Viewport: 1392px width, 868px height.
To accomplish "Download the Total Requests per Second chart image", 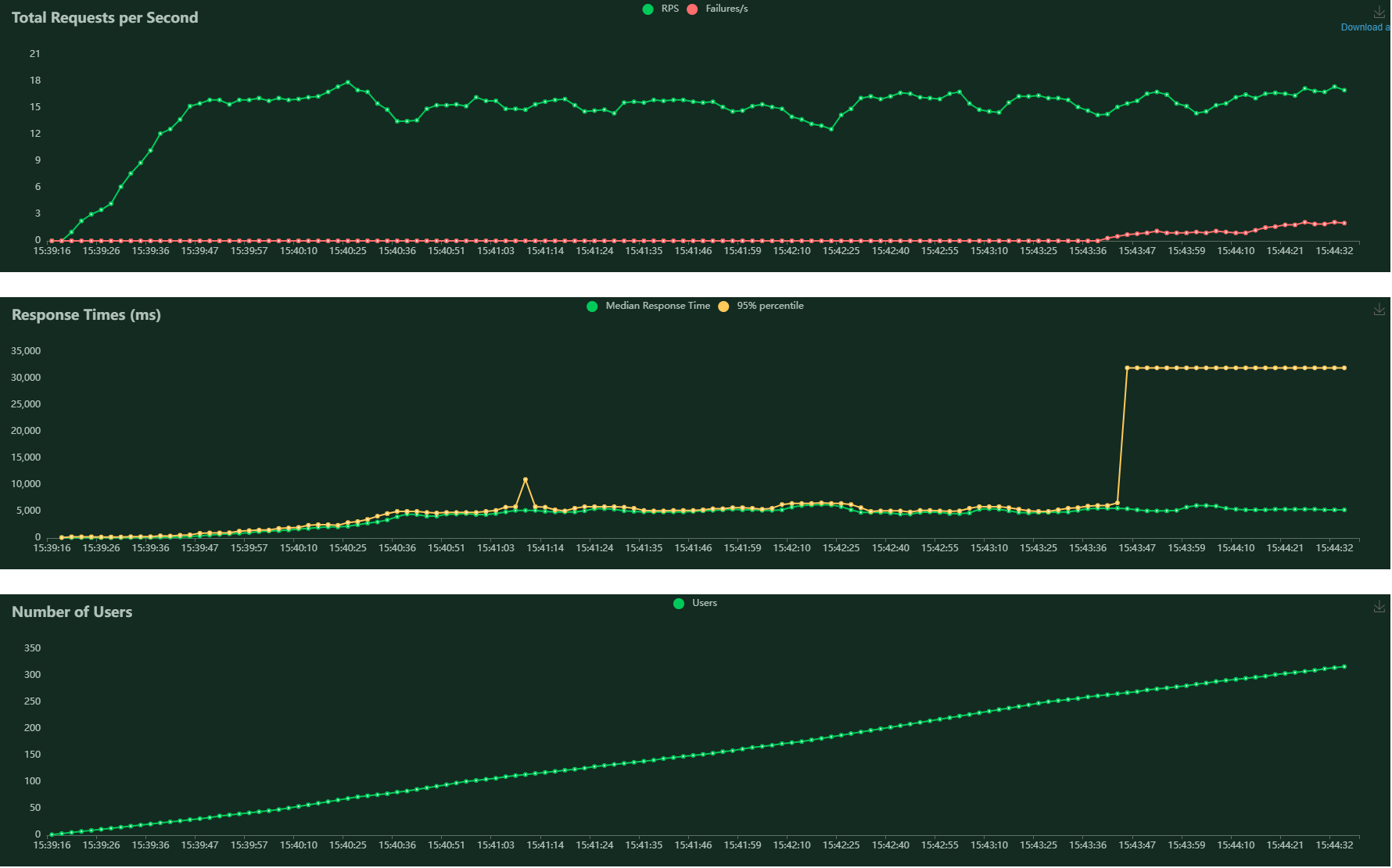I will pyautogui.click(x=1379, y=13).
